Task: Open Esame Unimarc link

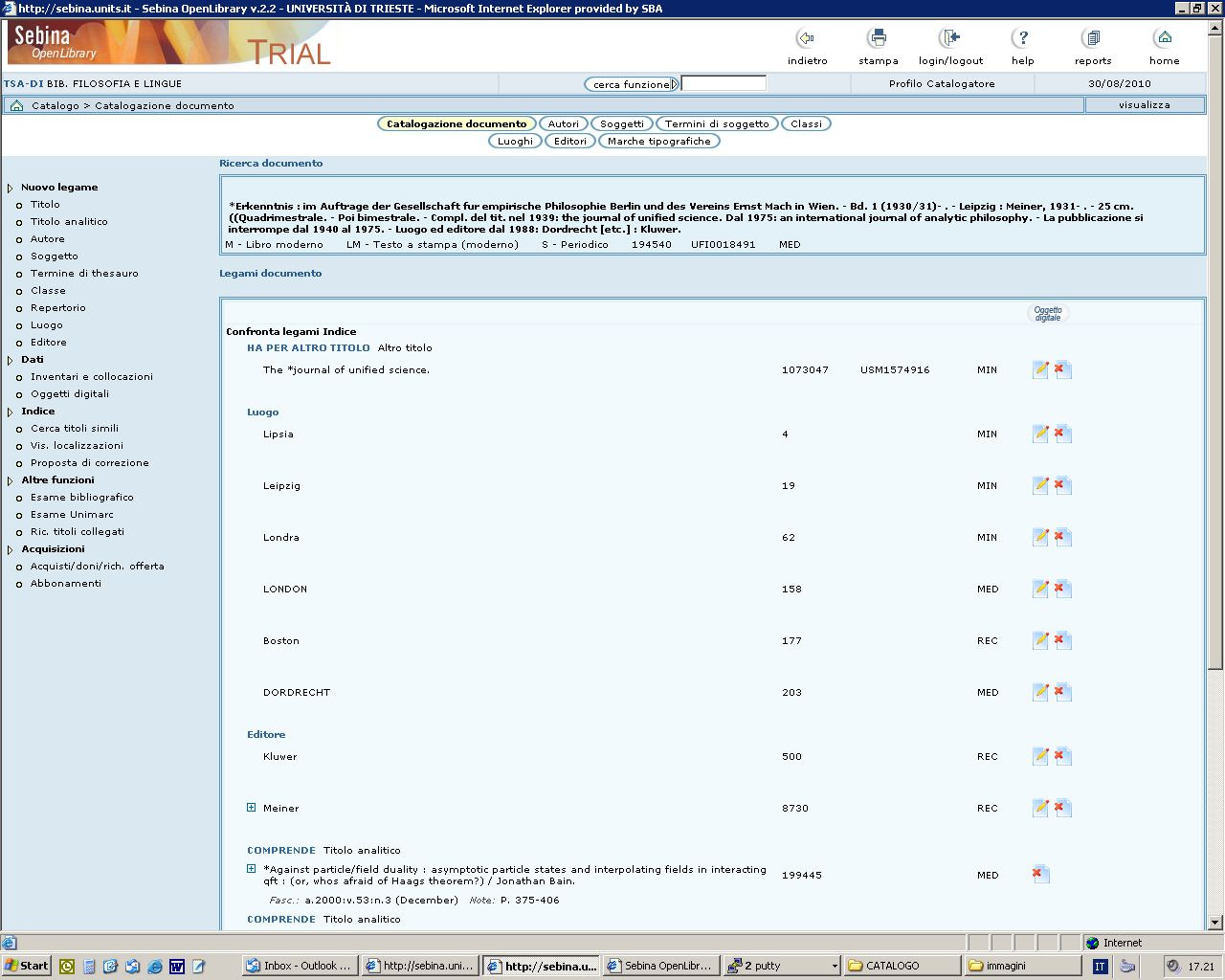Action: pos(72,514)
